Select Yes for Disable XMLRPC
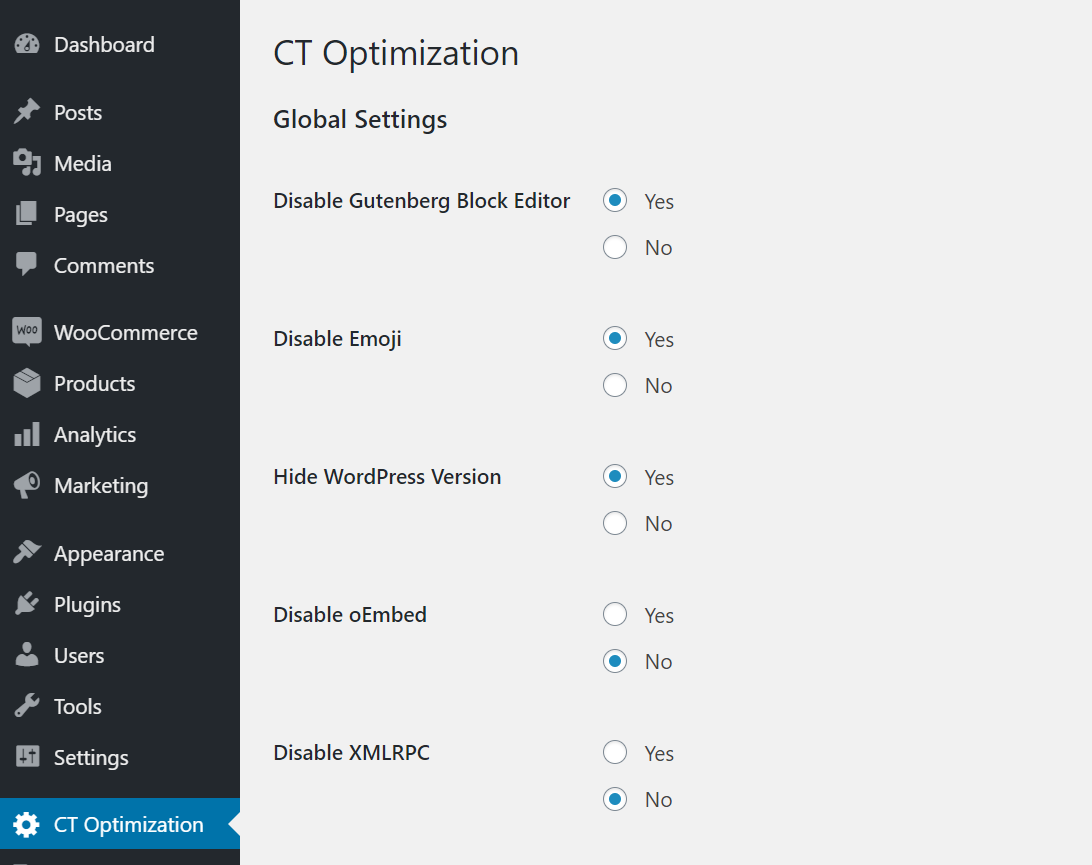 coord(615,752)
